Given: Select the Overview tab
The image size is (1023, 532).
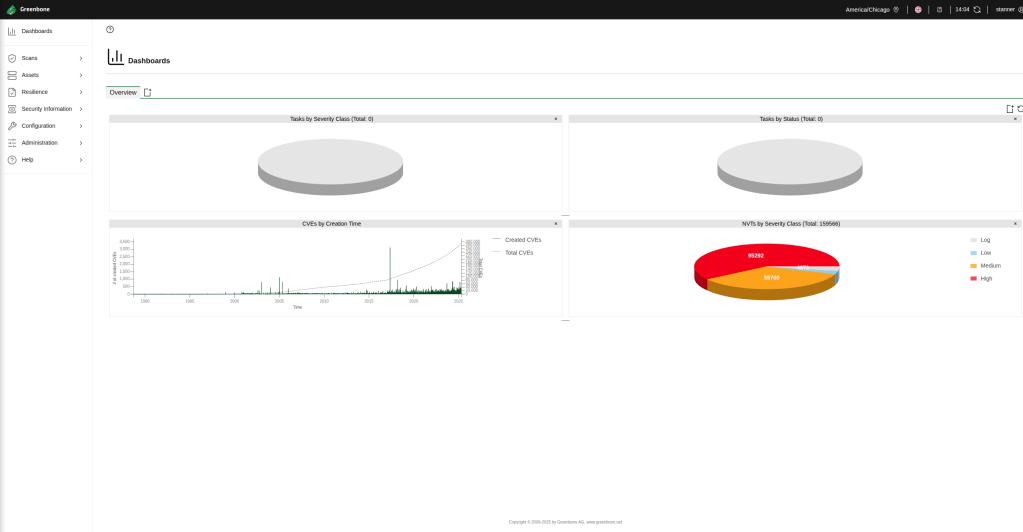Looking at the screenshot, I should tap(123, 92).
